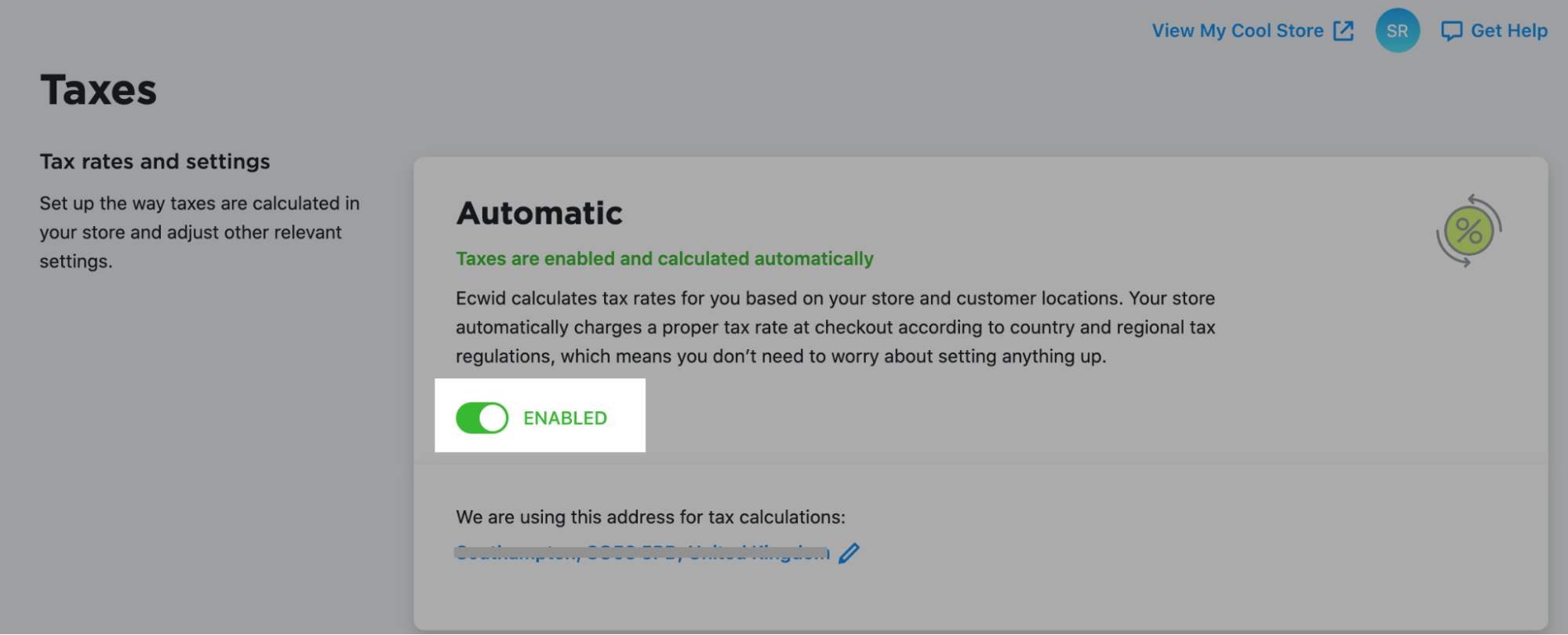Click the external link icon beside store name
The width and height of the screenshot is (1568, 635).
coord(1344,31)
